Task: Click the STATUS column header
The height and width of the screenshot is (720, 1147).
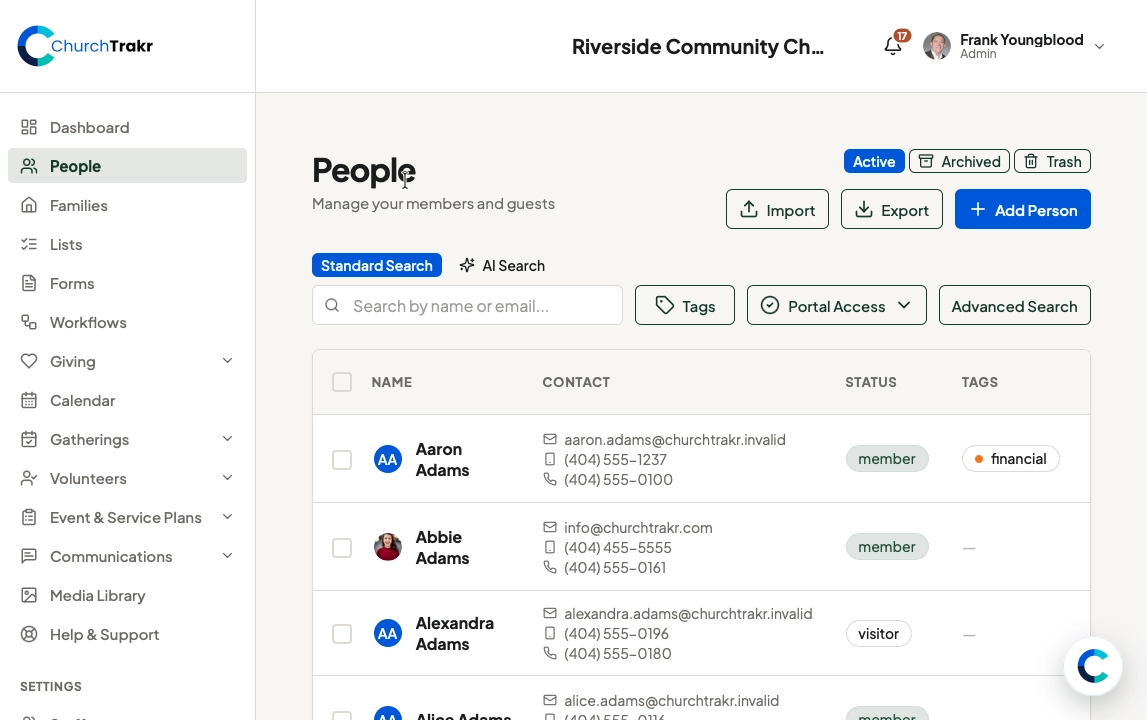Action: pyautogui.click(x=870, y=382)
